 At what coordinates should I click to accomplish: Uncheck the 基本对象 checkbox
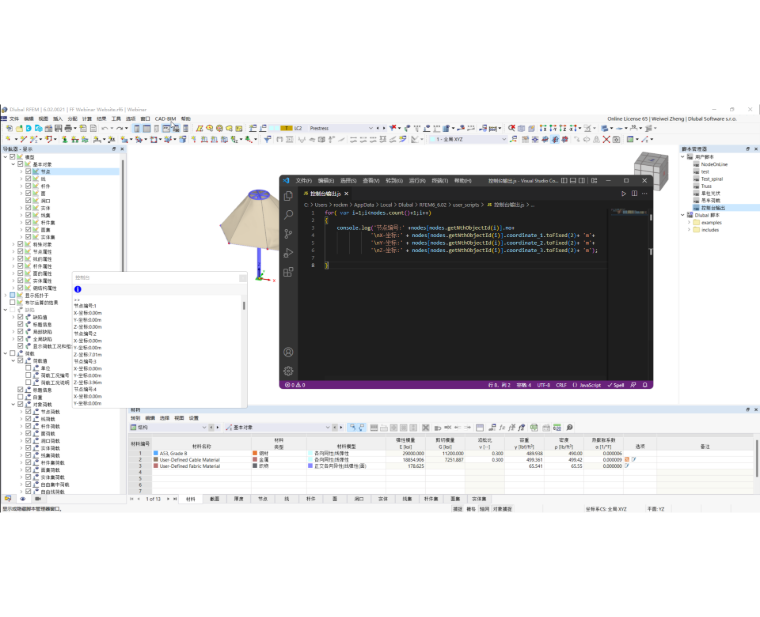(x=20, y=164)
